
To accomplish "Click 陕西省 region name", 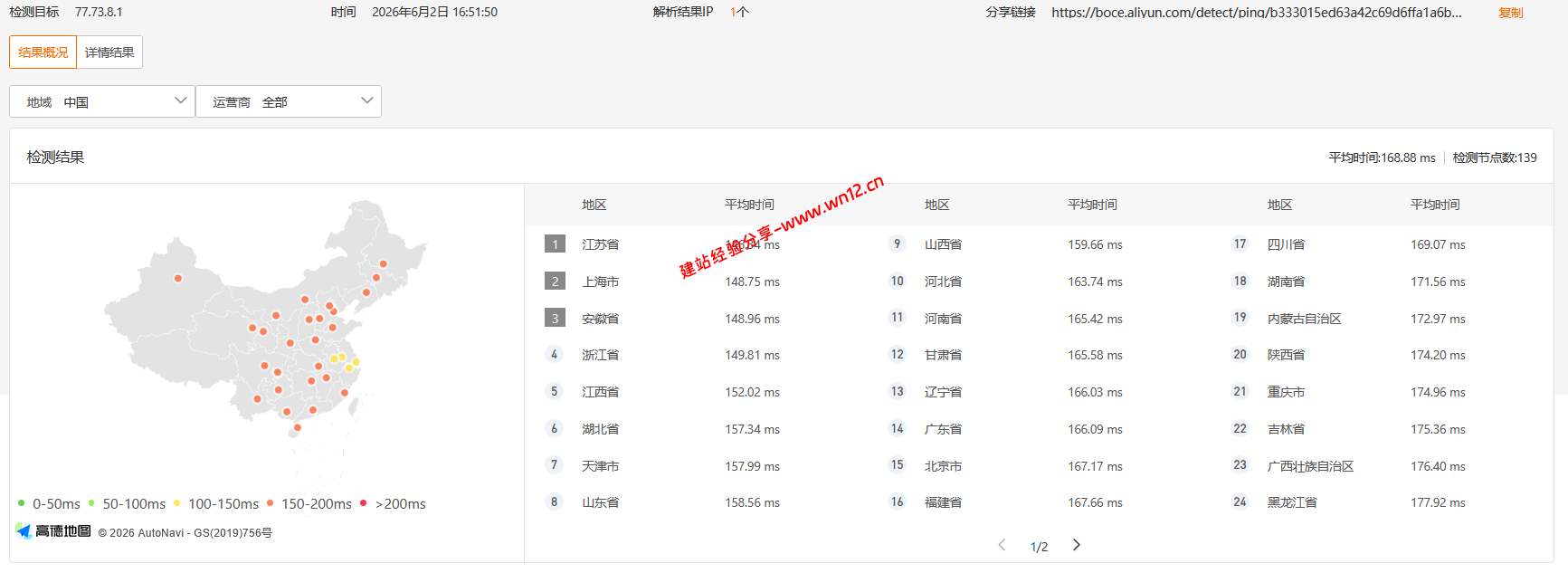I will click(x=1286, y=355).
